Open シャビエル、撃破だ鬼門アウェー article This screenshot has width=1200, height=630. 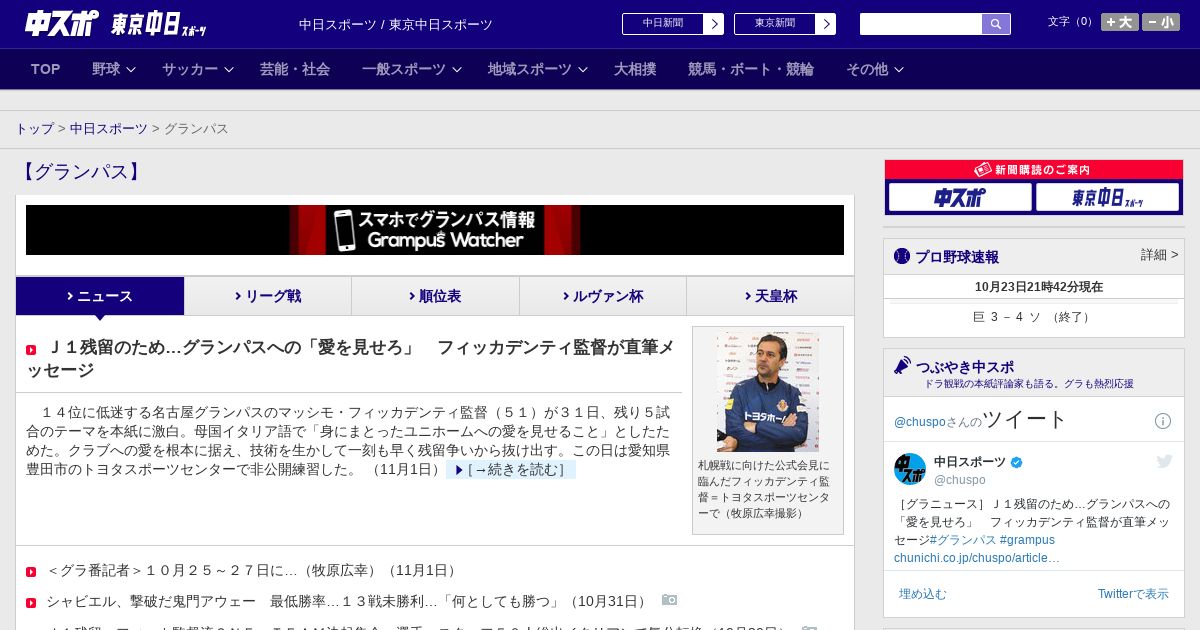(x=348, y=601)
